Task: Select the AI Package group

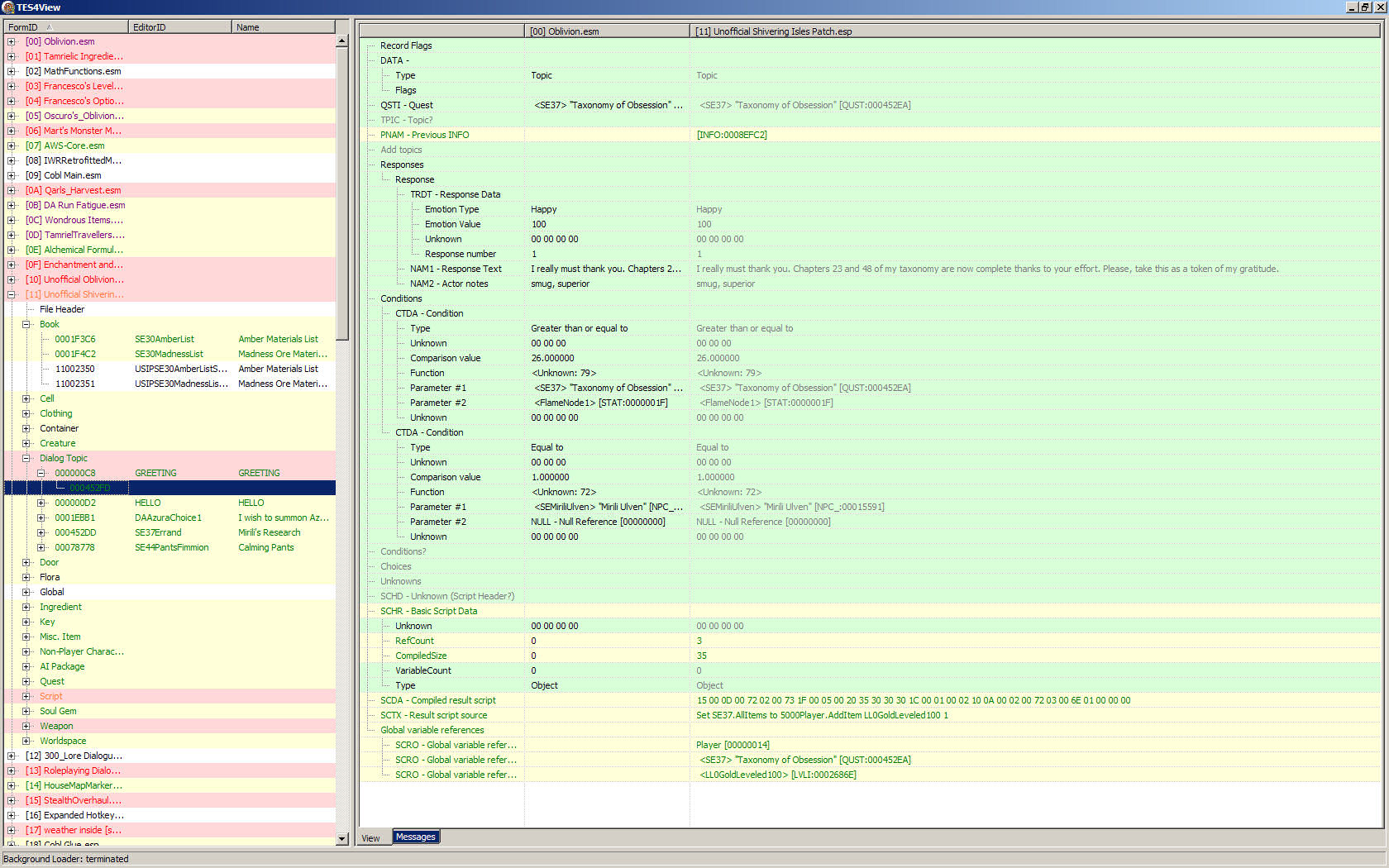Action: 62,666
